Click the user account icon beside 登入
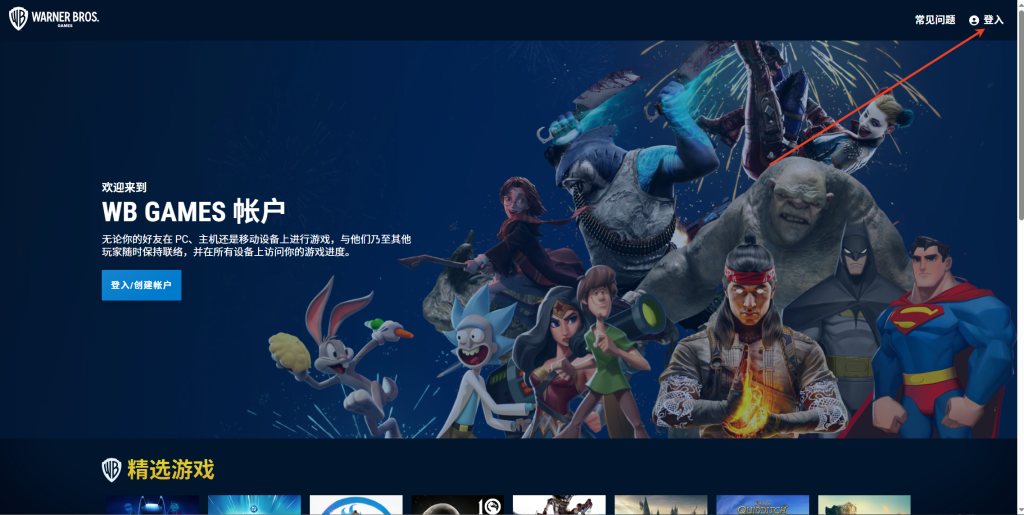Viewport: 1024px width, 515px height. [x=974, y=20]
